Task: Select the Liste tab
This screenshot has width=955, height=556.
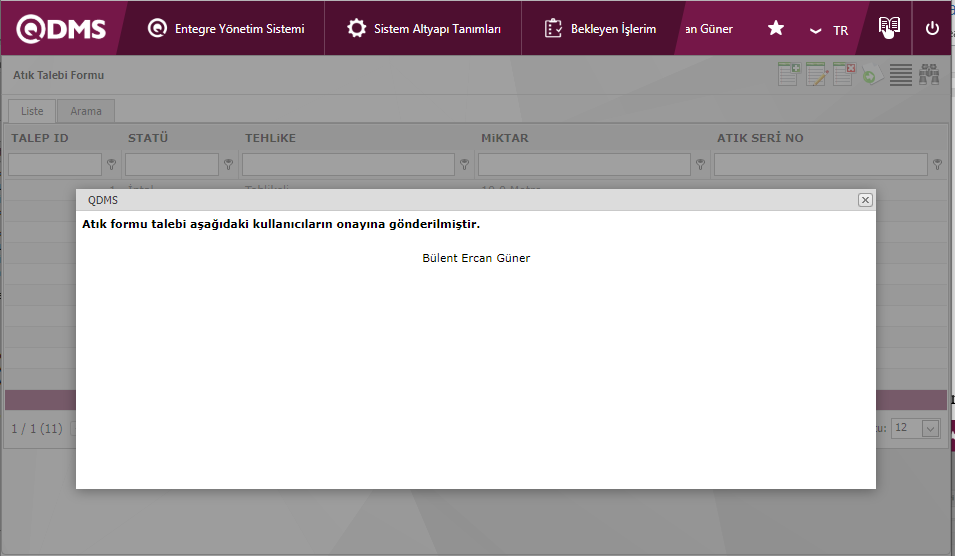Action: tap(32, 111)
